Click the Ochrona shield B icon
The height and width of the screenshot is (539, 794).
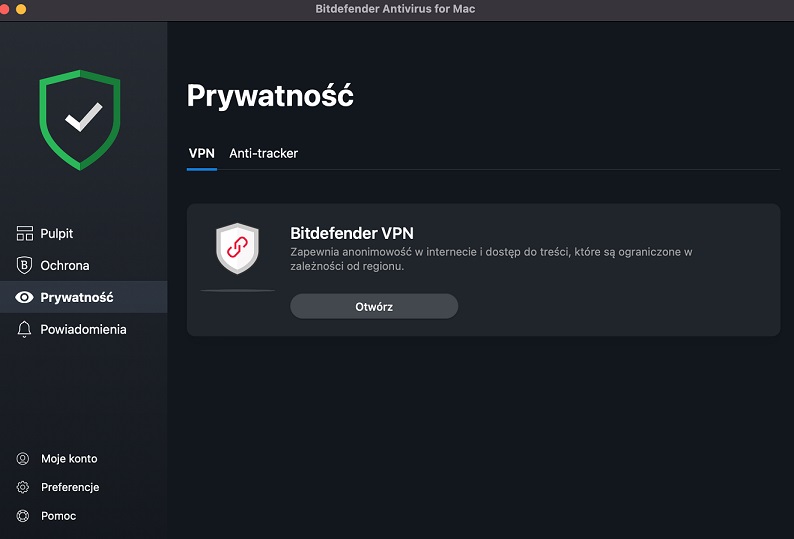24,265
